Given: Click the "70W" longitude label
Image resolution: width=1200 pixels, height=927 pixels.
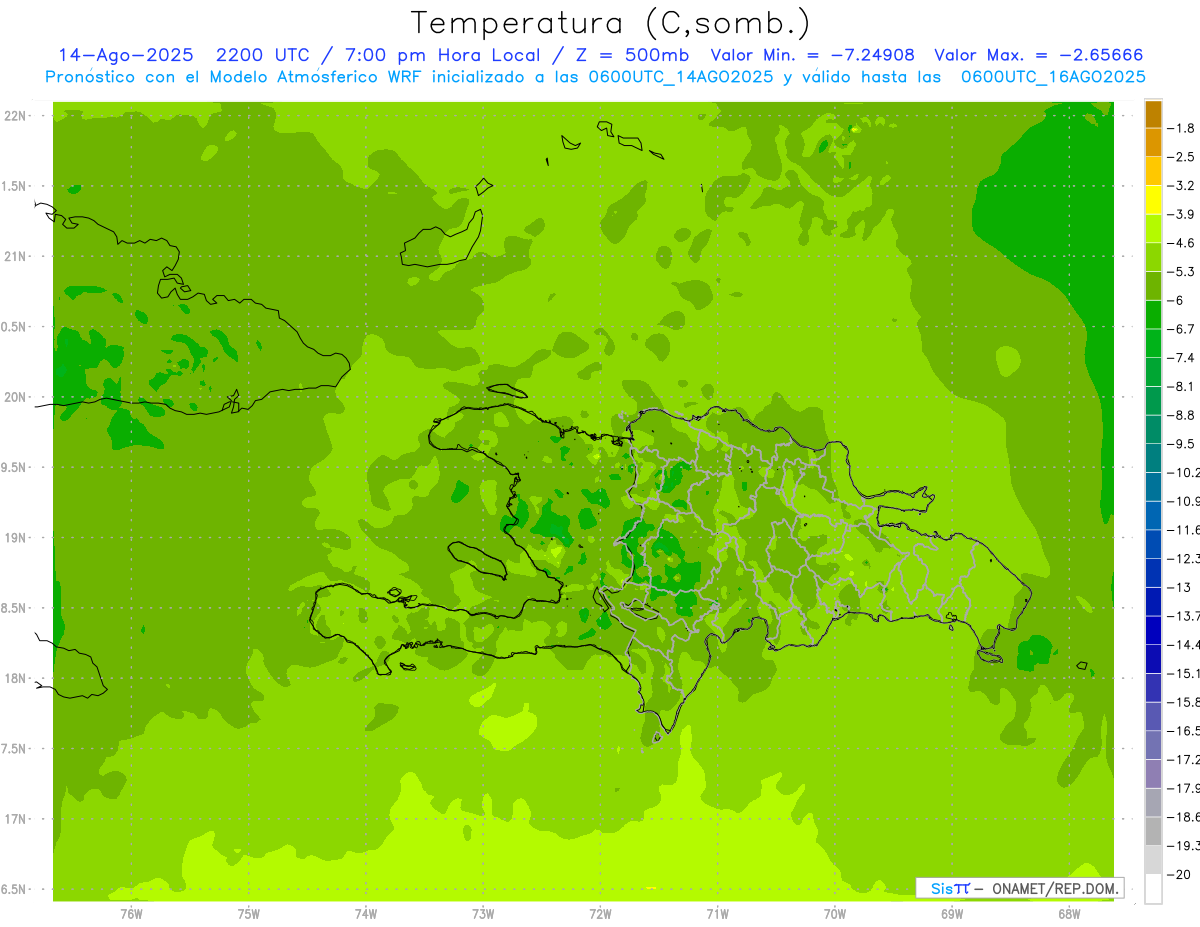Looking at the screenshot, I should [835, 914].
